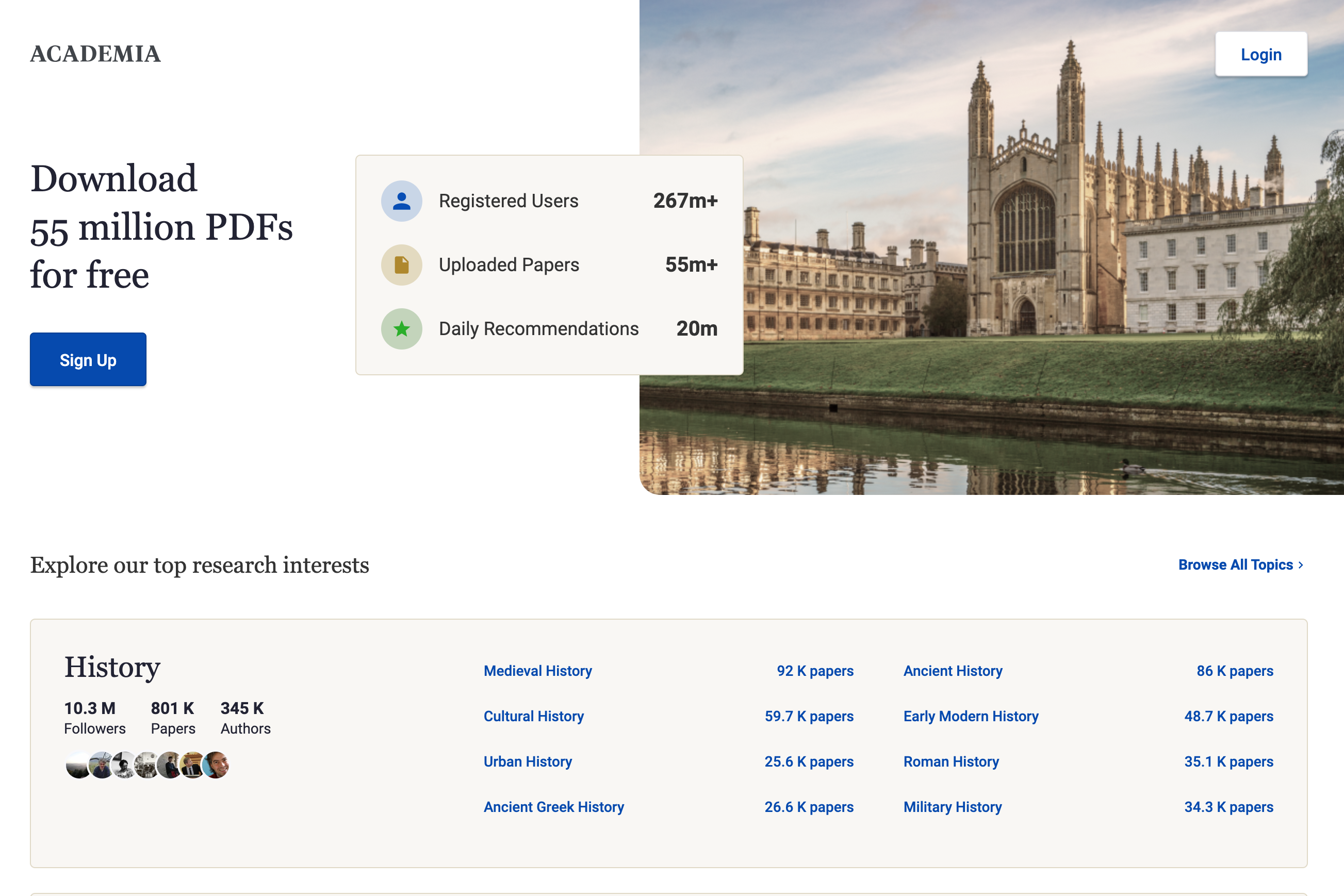Click the Registered Users person icon
Image resolution: width=1344 pixels, height=896 pixels.
click(x=401, y=201)
